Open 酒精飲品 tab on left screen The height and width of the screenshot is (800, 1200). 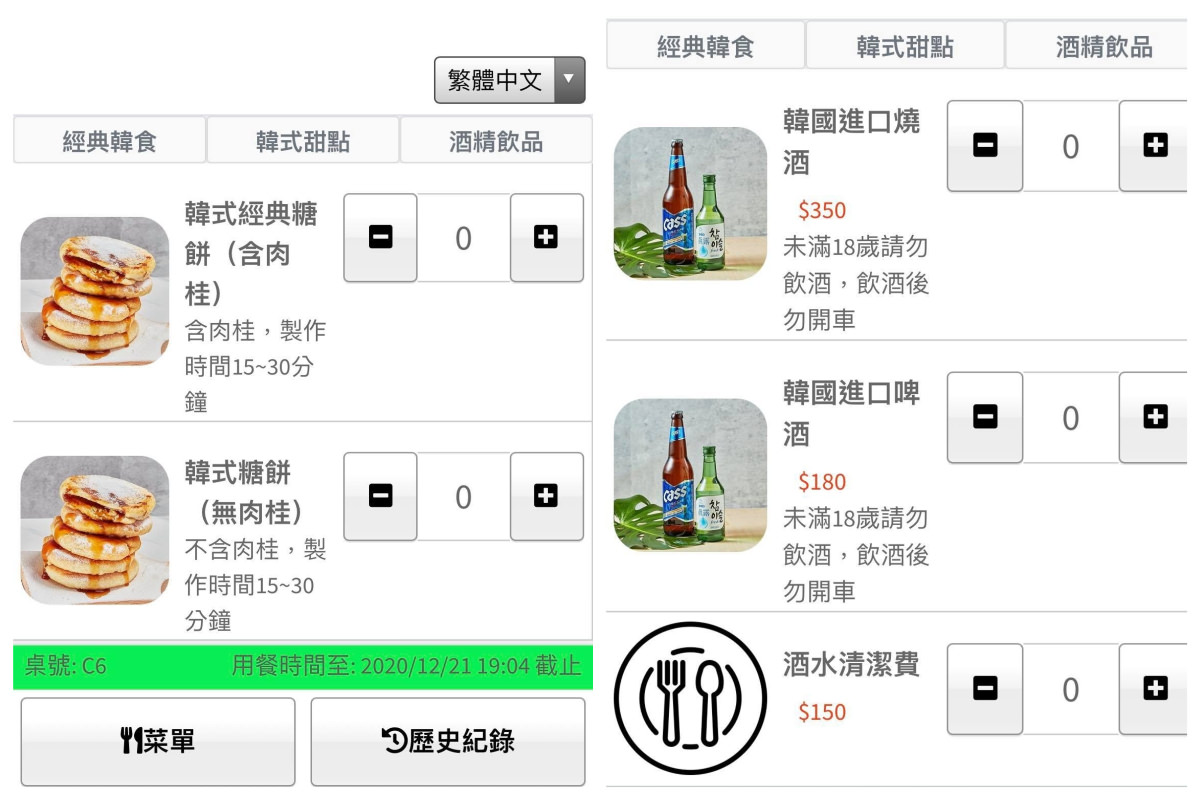point(496,140)
